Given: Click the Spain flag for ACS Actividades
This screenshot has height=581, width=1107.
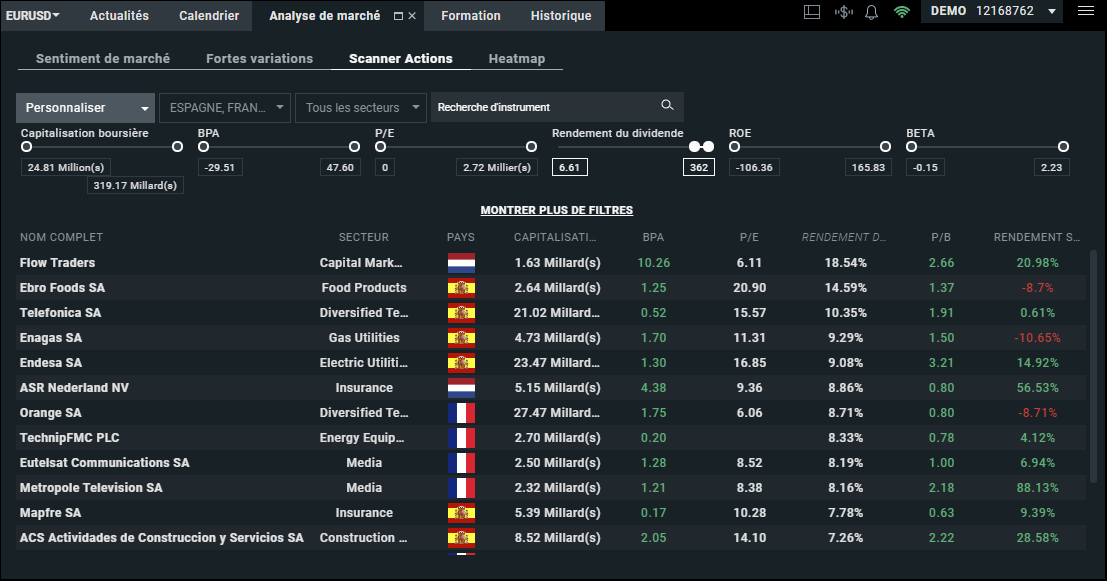Looking at the screenshot, I should pyautogui.click(x=461, y=538).
